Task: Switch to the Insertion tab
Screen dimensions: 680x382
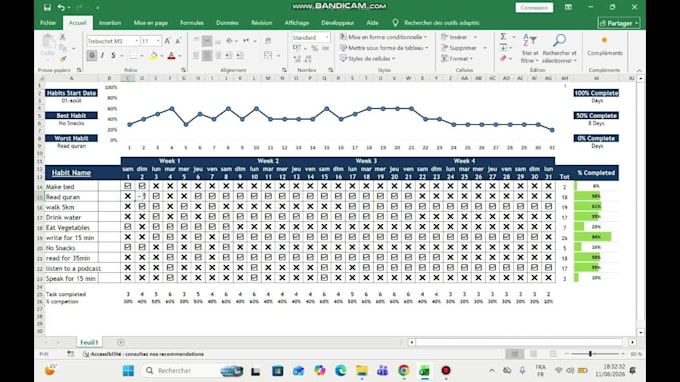Action: [x=110, y=23]
